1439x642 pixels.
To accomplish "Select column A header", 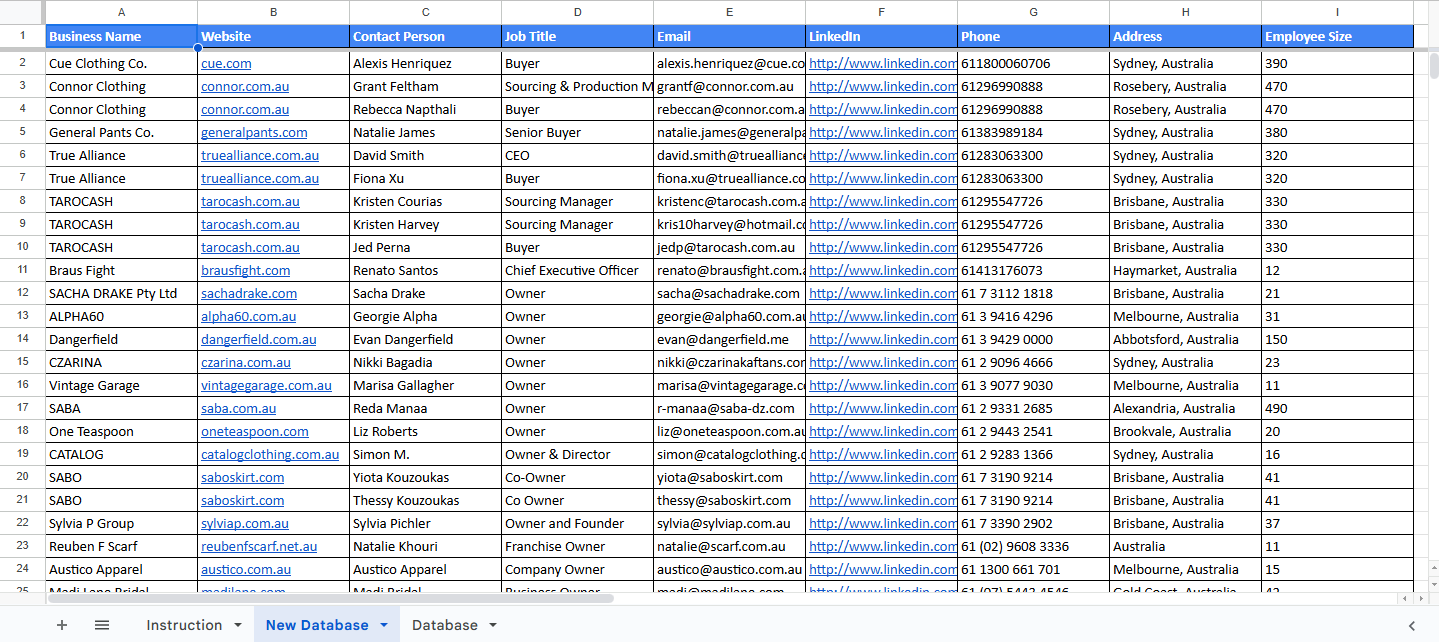I will point(122,12).
